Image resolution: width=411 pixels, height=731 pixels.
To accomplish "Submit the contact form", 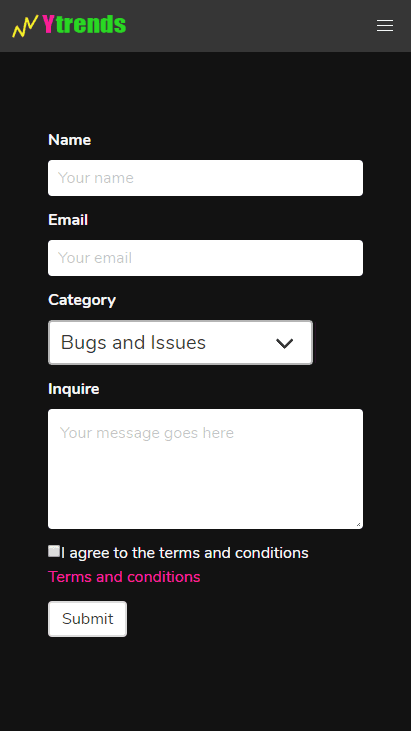I will [x=88, y=619].
